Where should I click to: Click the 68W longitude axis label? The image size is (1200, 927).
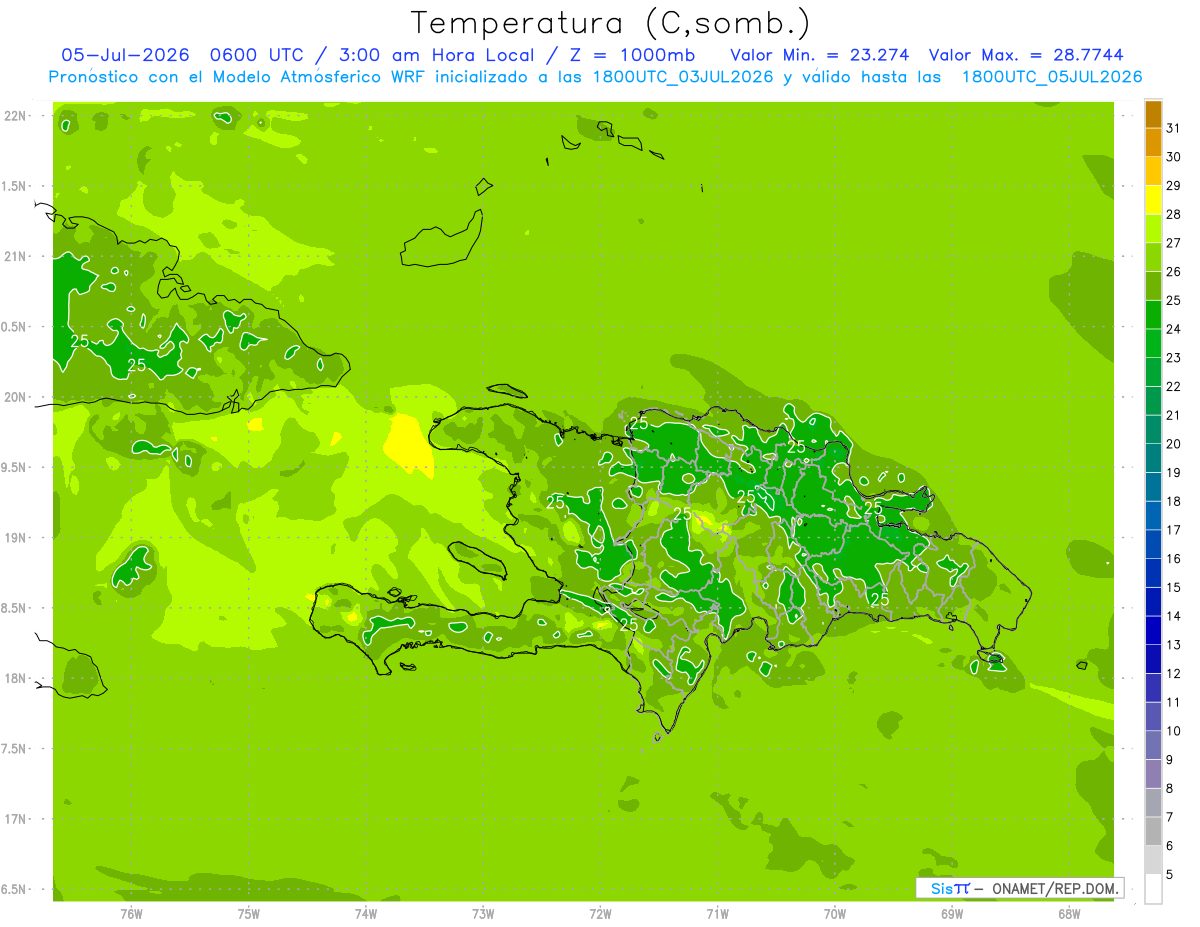1069,914
